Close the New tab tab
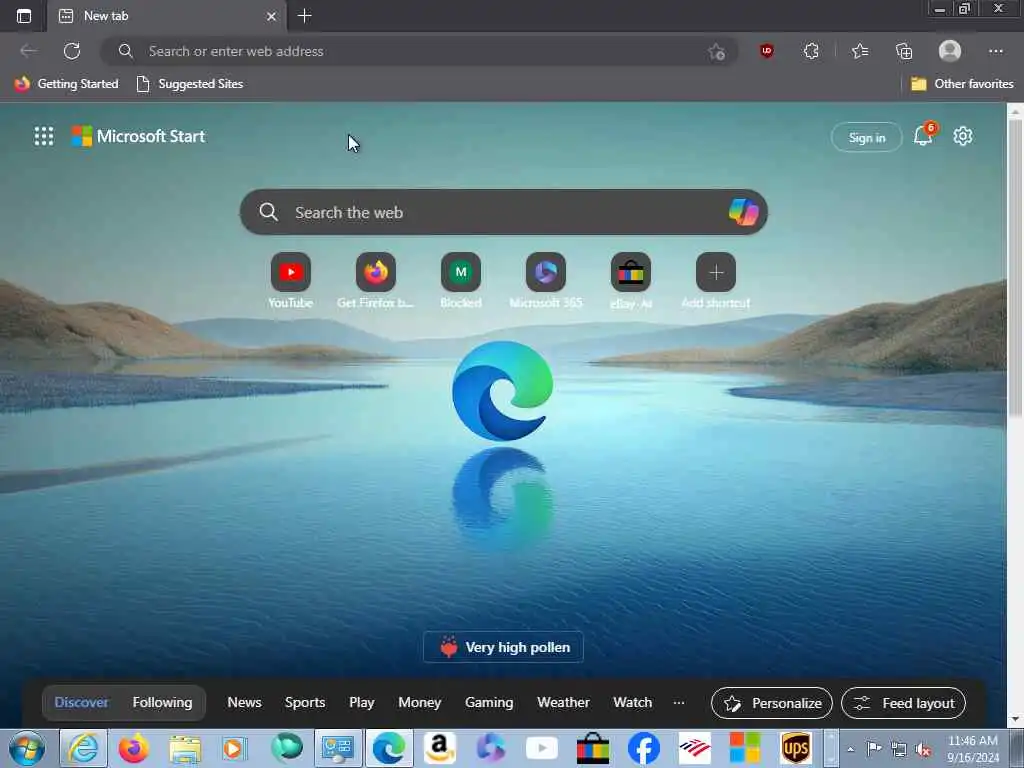Screen dimensions: 1024x768 tap(271, 16)
